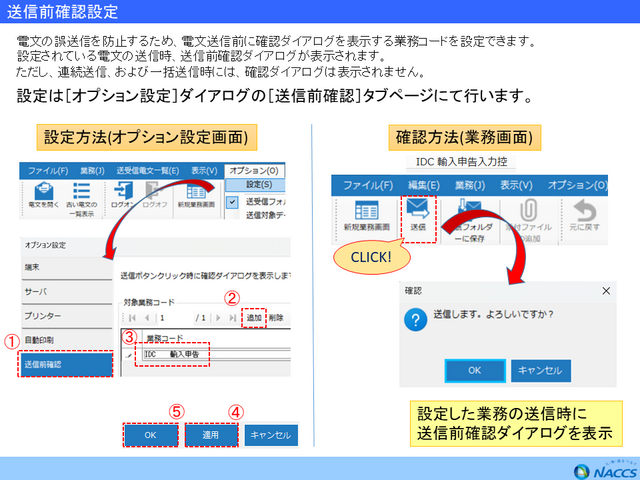Open 表示(V) menu in options window
Viewport: 640px width, 480px height.
click(204, 171)
